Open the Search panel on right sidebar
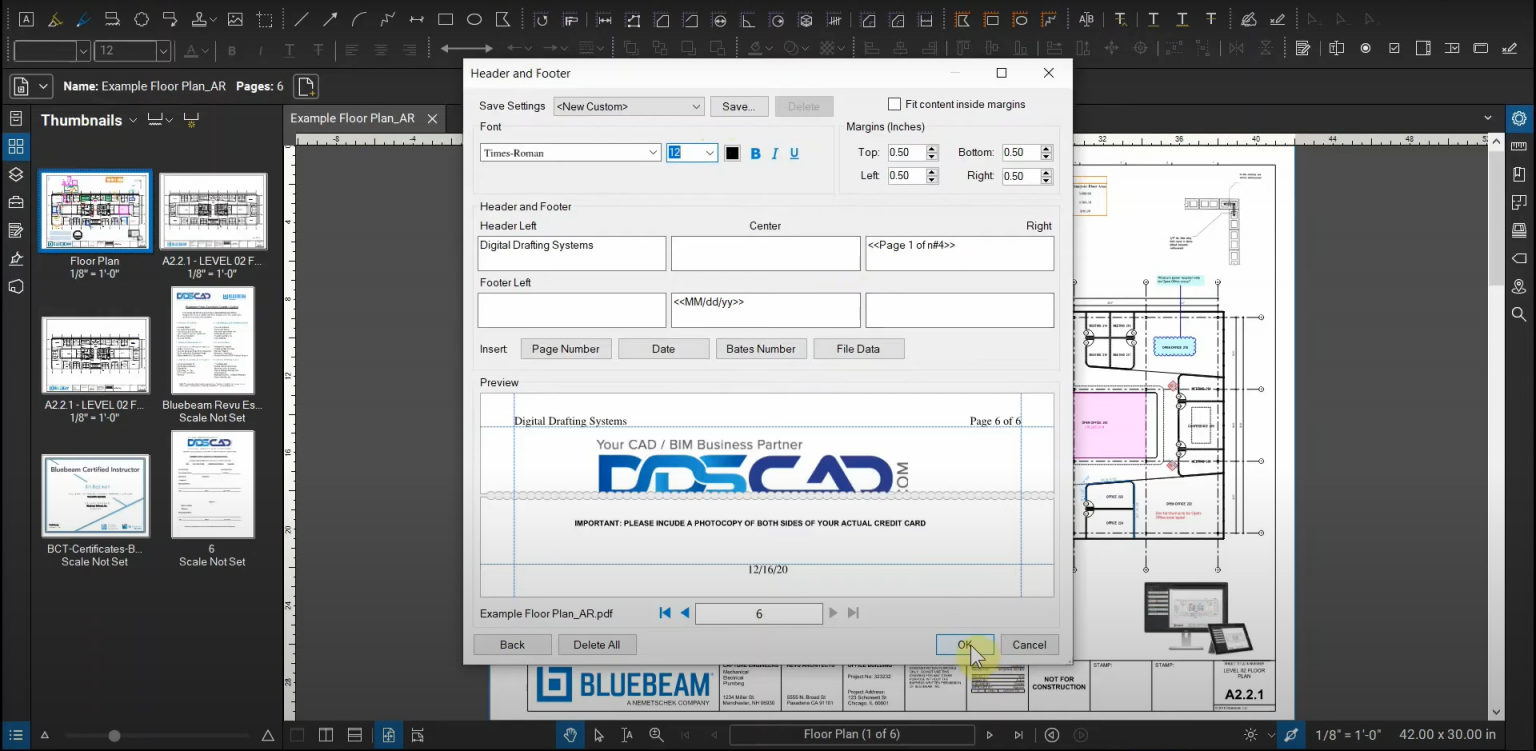1536x751 pixels. pyautogui.click(x=1519, y=314)
